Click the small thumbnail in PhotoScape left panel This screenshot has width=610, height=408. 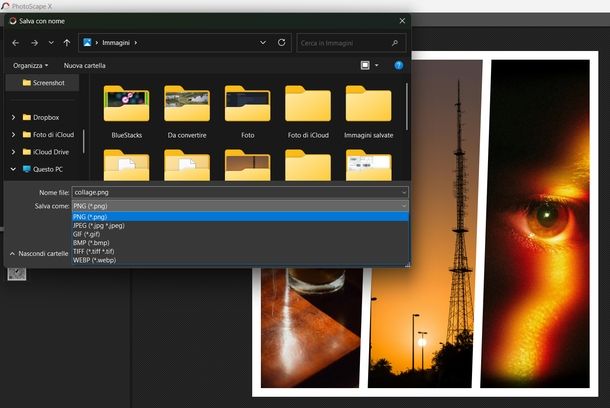pos(17,273)
